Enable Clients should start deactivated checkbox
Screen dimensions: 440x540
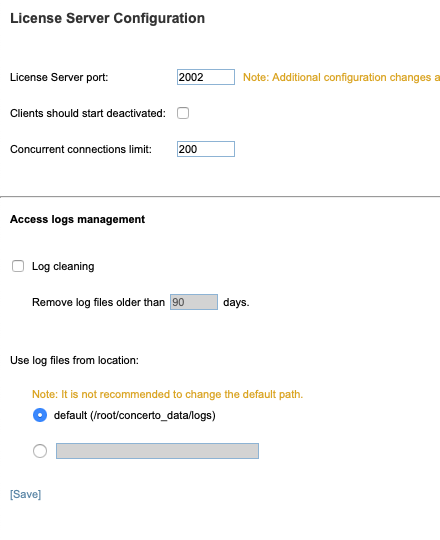183,113
